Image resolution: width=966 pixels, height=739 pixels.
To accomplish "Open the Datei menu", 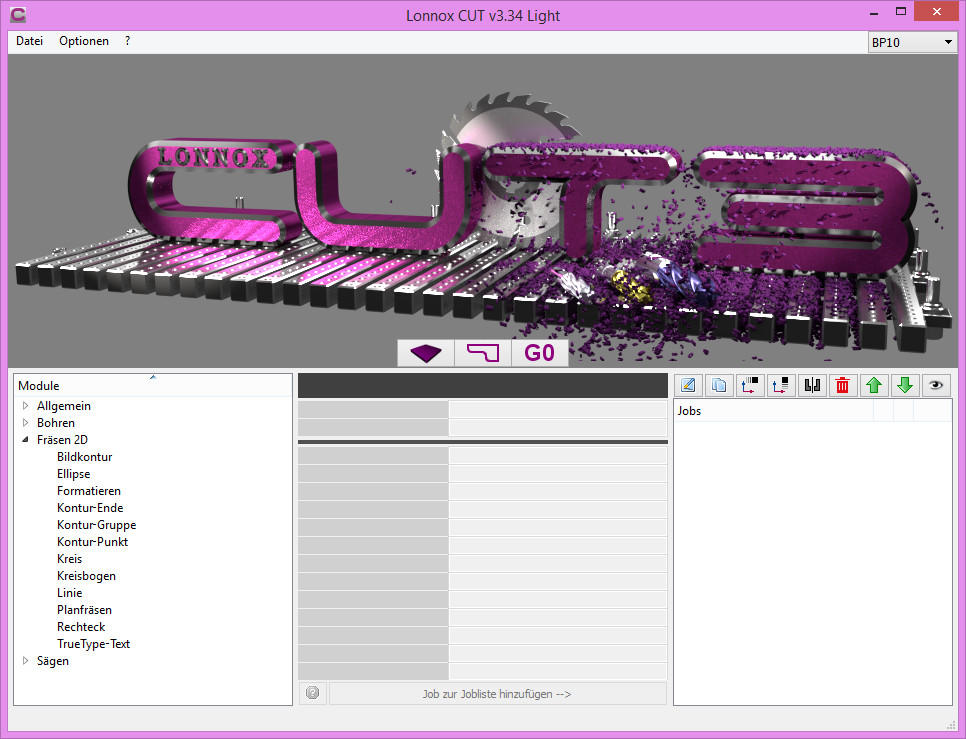I will (30, 41).
